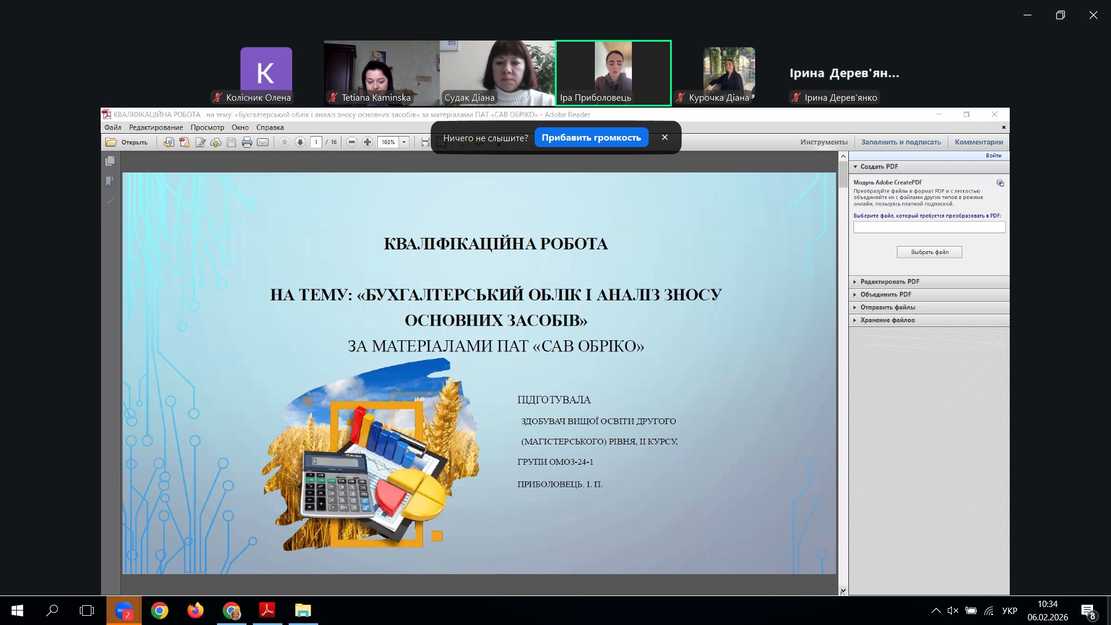Click the zoom in plus button
The height and width of the screenshot is (625, 1111).
point(367,143)
